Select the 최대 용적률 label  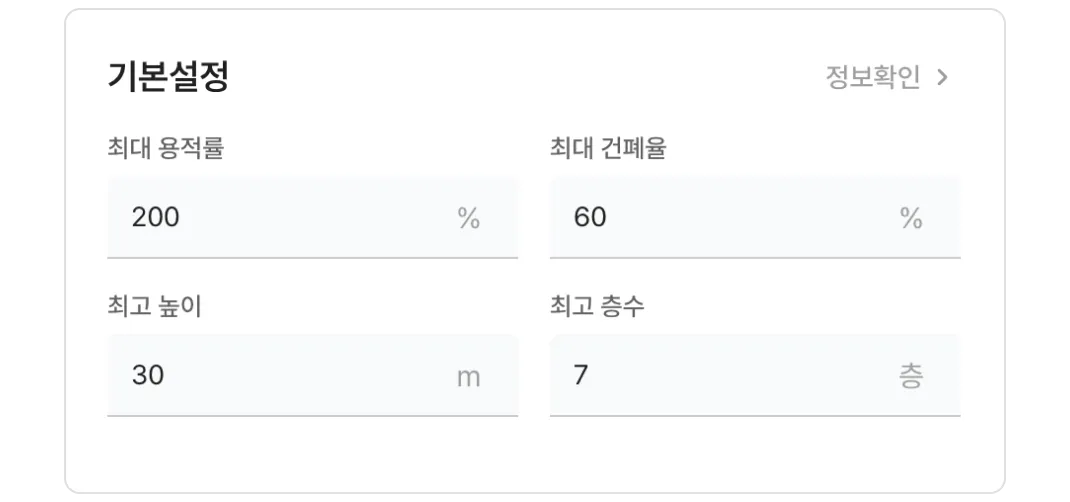[166, 148]
